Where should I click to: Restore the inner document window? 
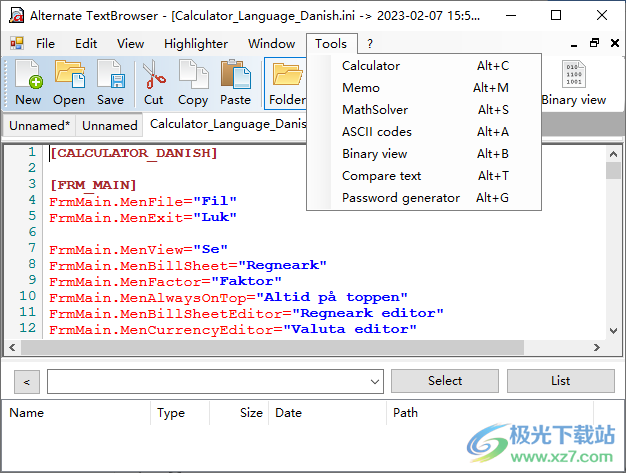point(594,43)
